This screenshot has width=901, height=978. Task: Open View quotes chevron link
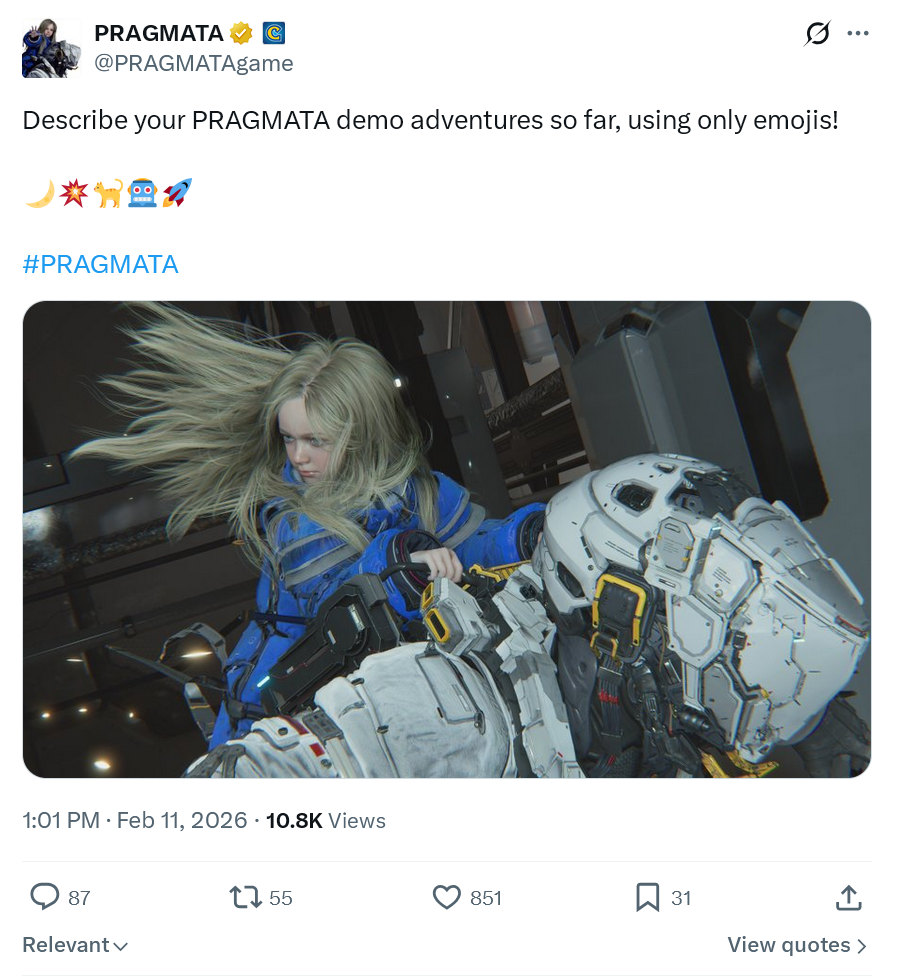coord(797,945)
